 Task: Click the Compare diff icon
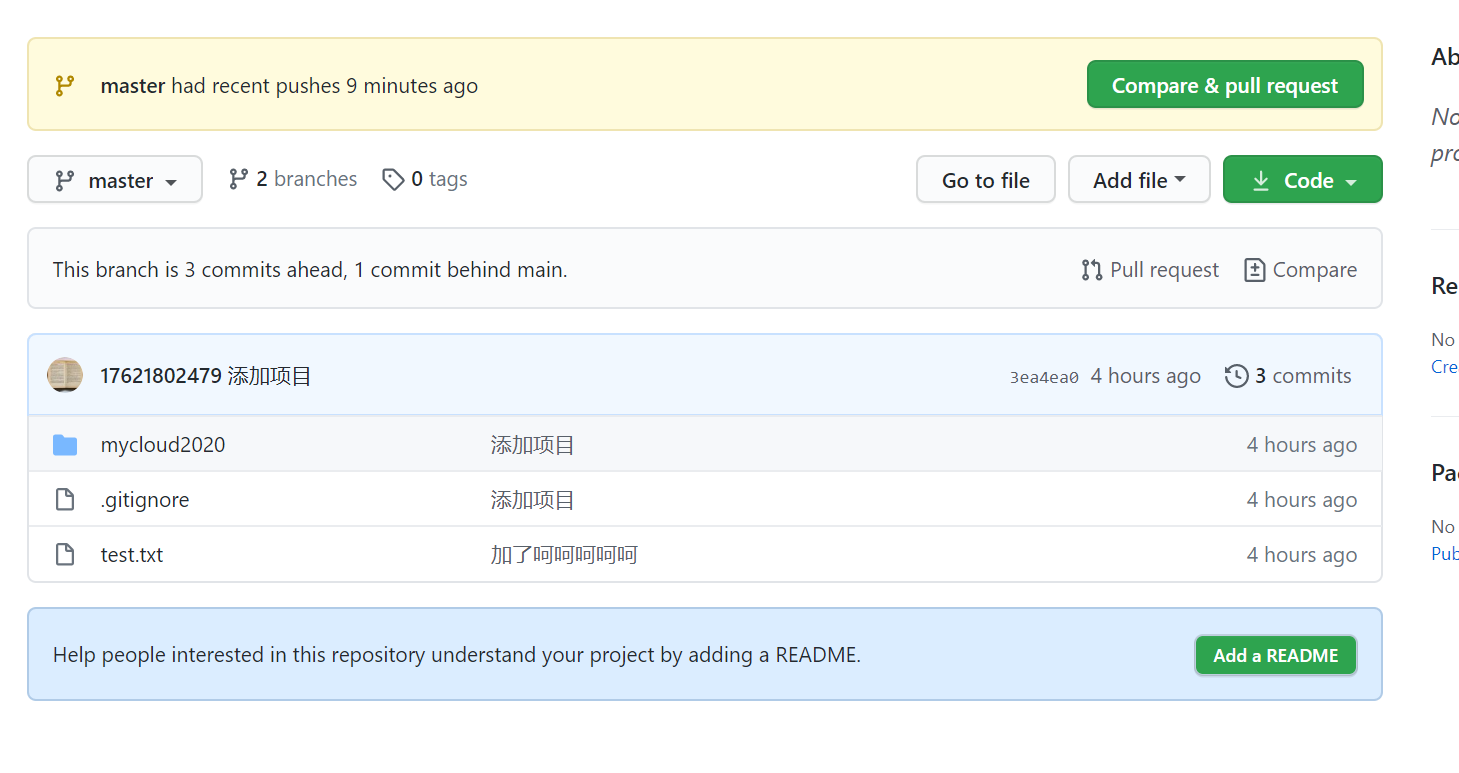[1255, 270]
